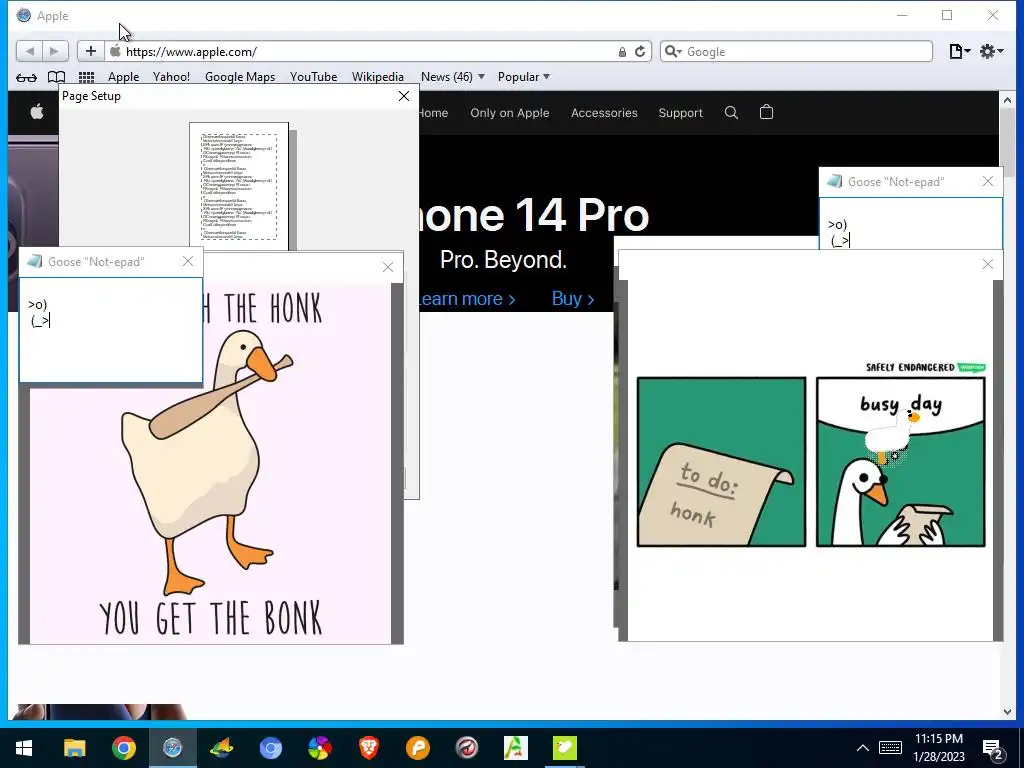The width and height of the screenshot is (1024, 768).
Task: Click the Learn more link under Pro. Beyond.
Action: point(466,298)
